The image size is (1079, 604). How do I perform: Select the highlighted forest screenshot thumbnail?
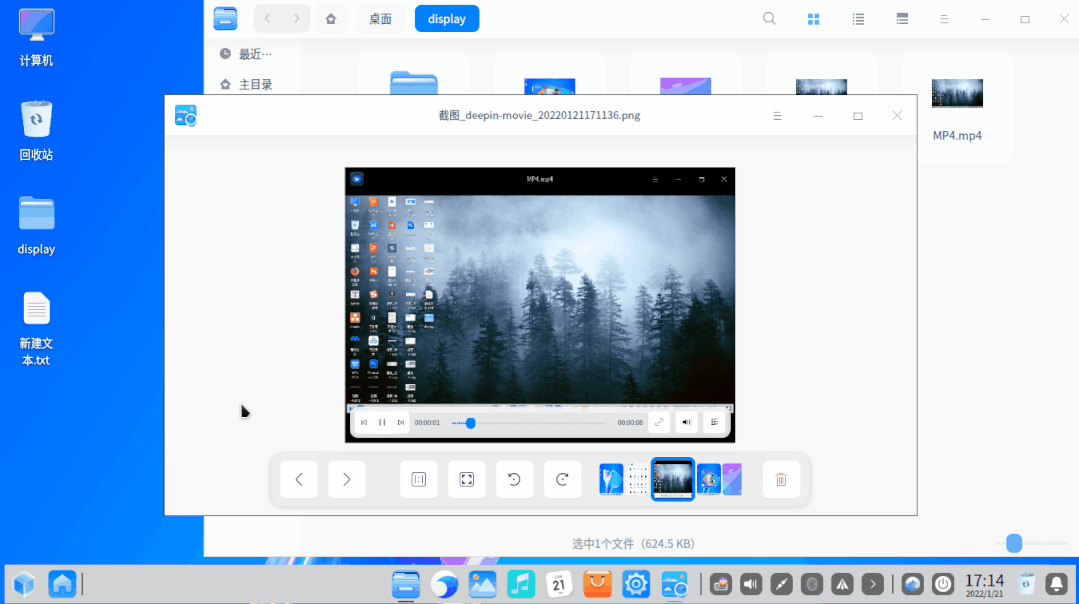(x=673, y=479)
